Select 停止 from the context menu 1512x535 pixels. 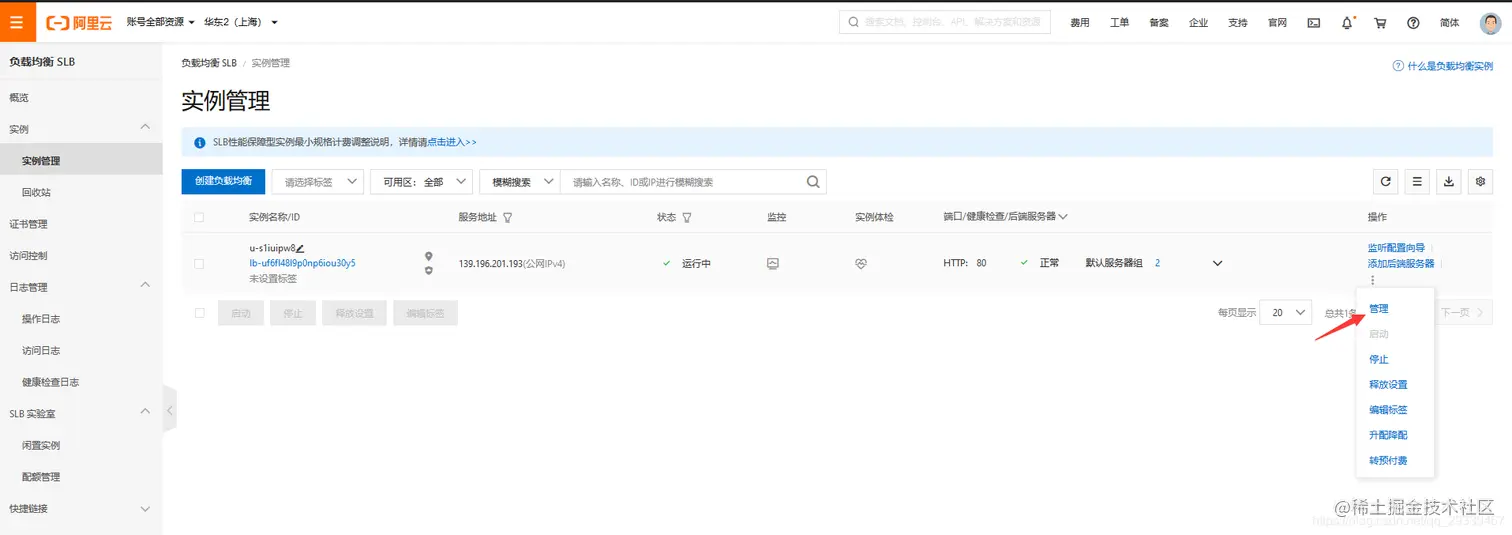pyautogui.click(x=1378, y=359)
